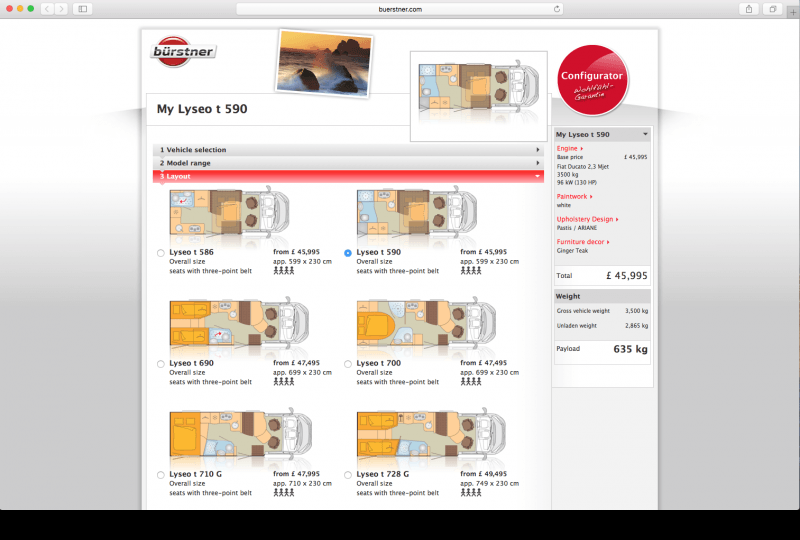This screenshot has width=800, height=540.
Task: Open the My Lyseo t 590 summary dropdown
Action: (645, 134)
